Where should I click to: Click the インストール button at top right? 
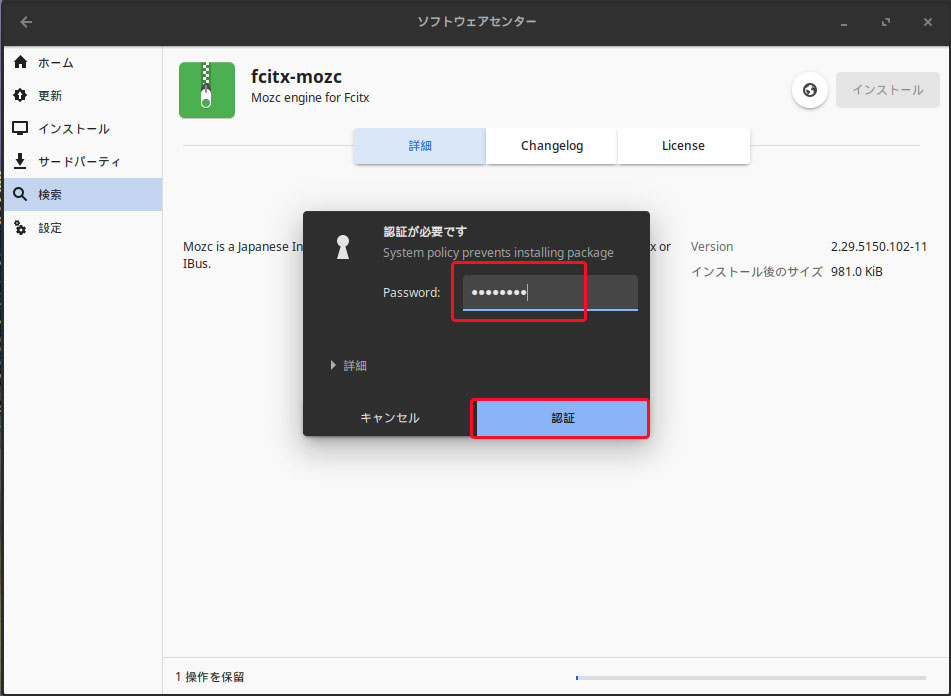pyautogui.click(x=887, y=90)
